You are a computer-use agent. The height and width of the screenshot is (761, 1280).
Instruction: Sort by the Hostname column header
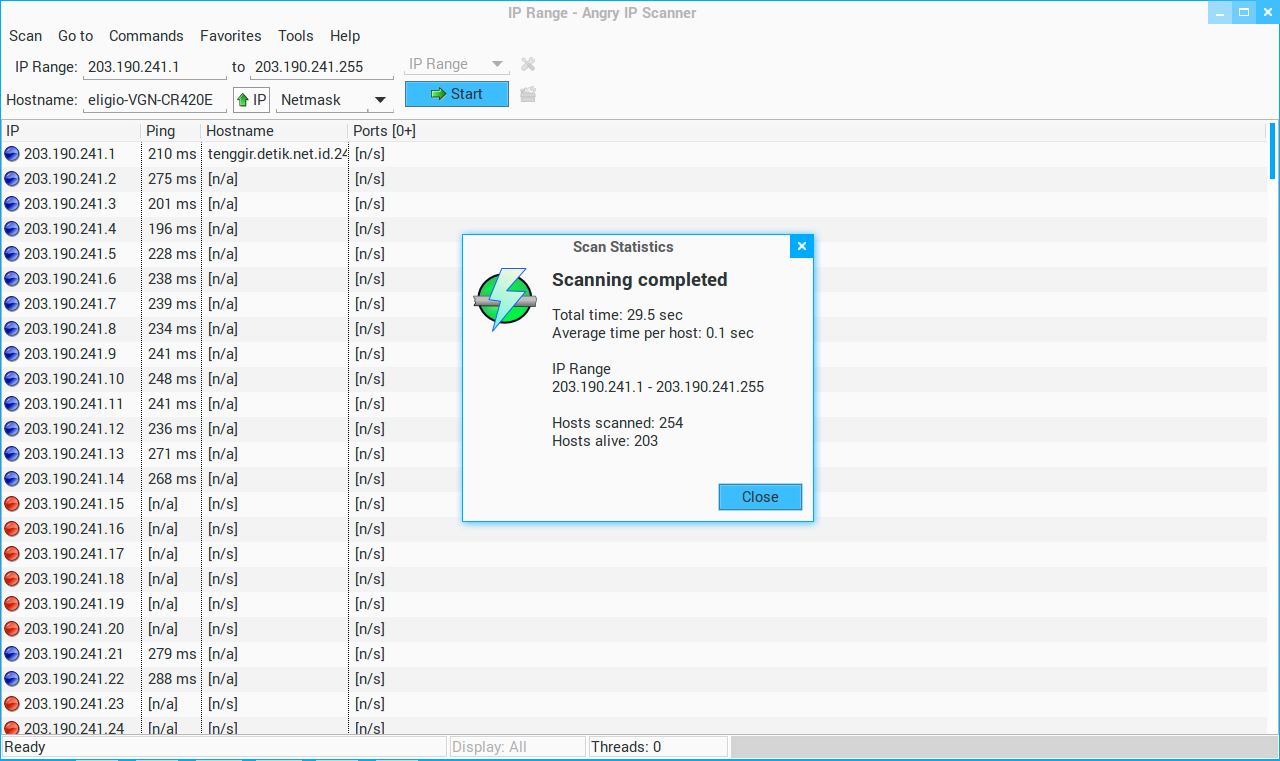click(x=275, y=131)
